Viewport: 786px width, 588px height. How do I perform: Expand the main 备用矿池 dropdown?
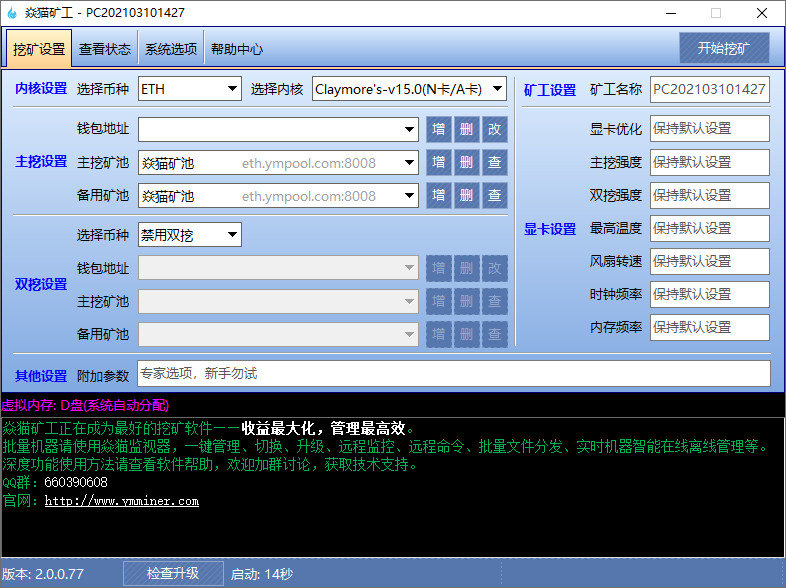(x=278, y=195)
